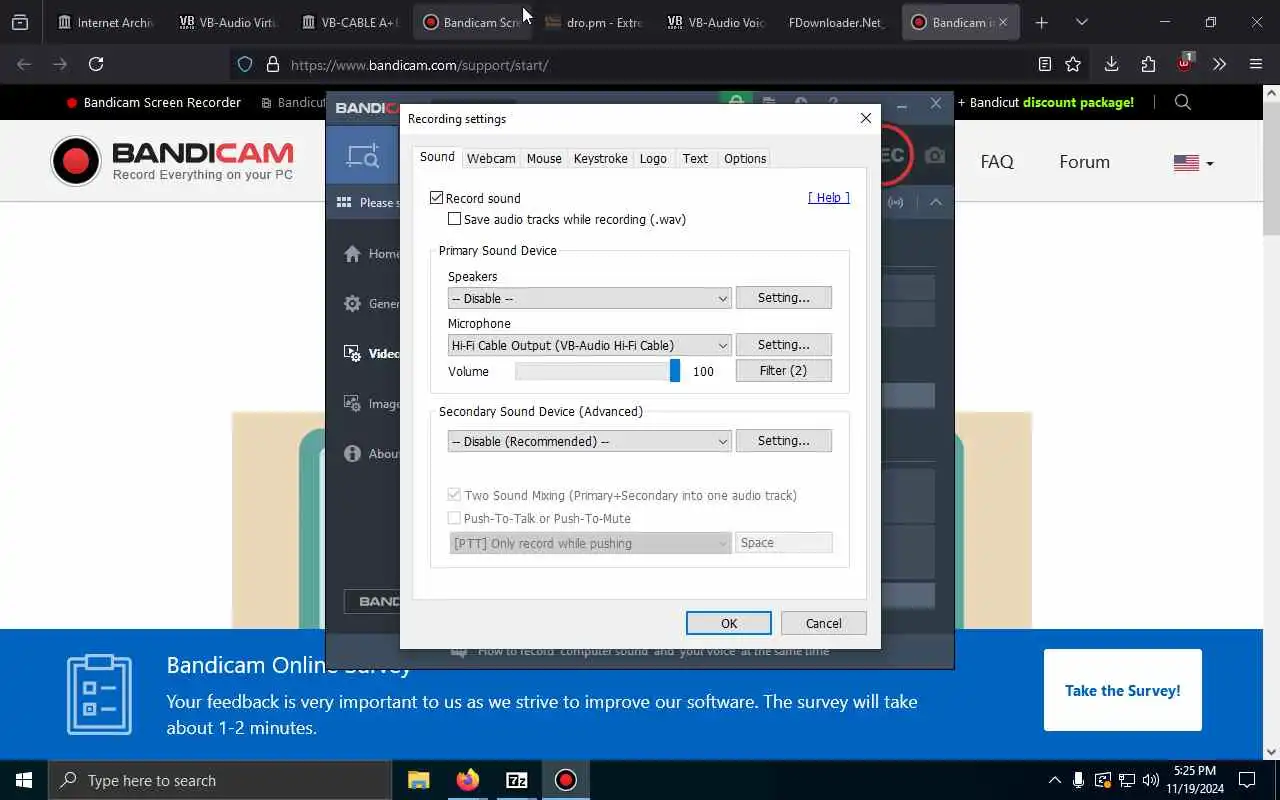Click the uBlock Origin extension icon
The width and height of the screenshot is (1280, 800).
coord(1184,63)
